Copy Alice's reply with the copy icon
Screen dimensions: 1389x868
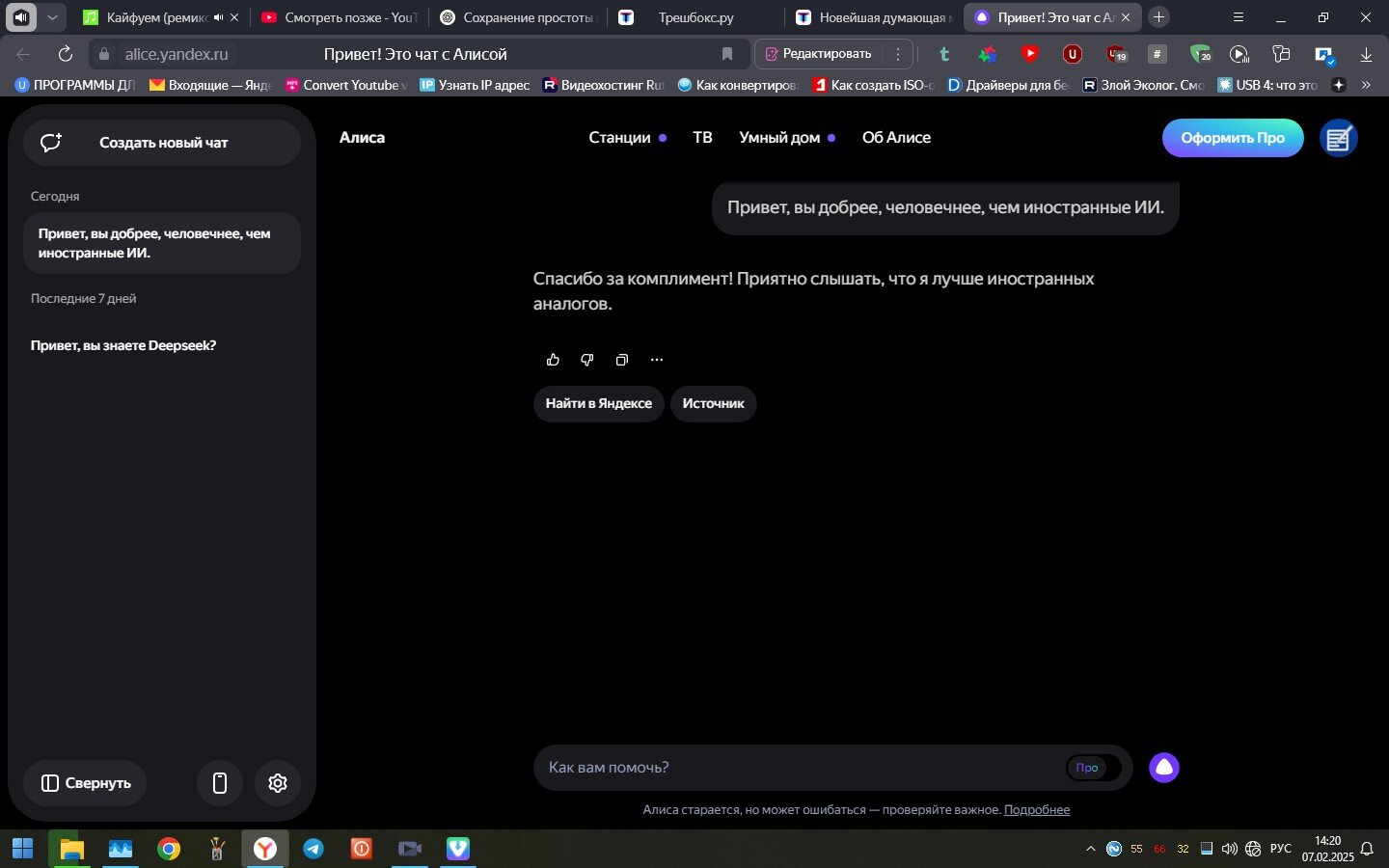(622, 360)
